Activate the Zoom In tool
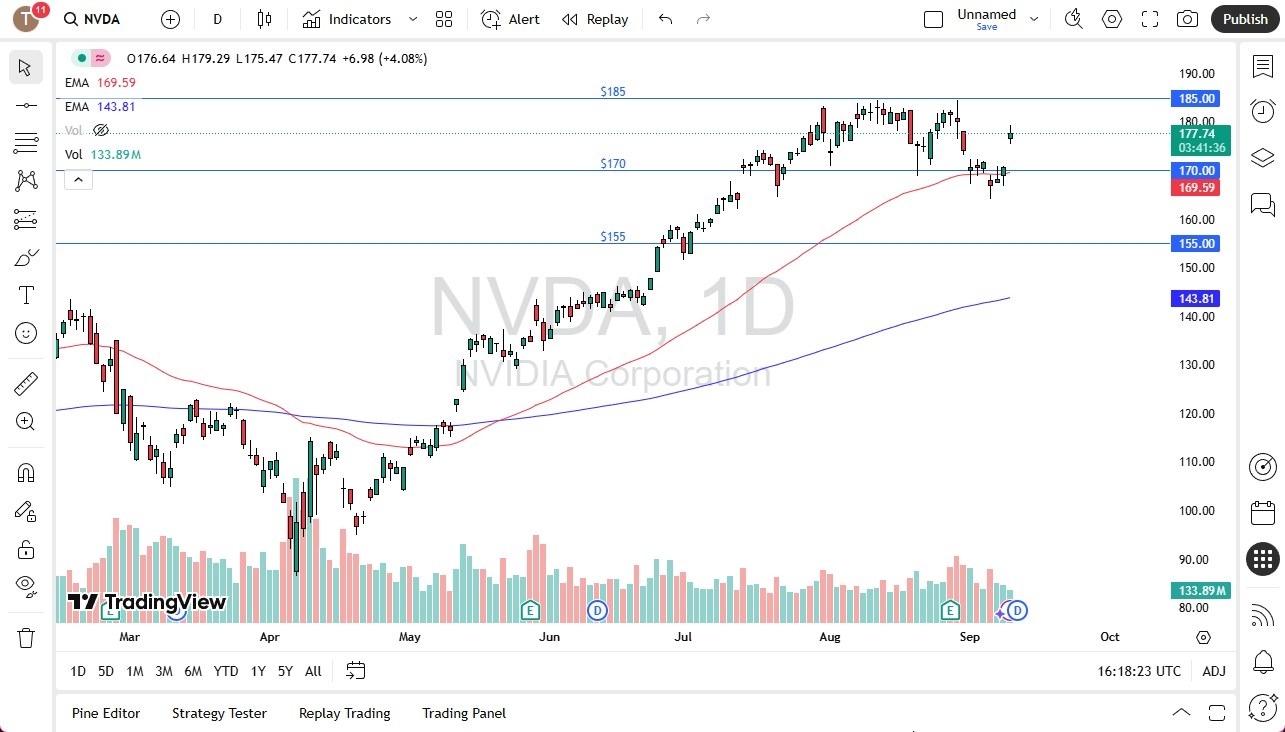This screenshot has height=732, width=1285. (25, 421)
